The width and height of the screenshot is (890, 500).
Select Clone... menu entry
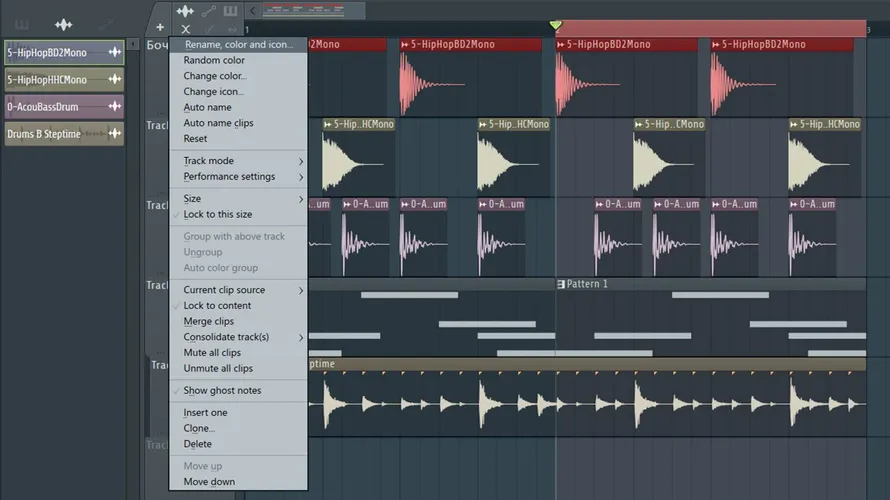click(238, 428)
